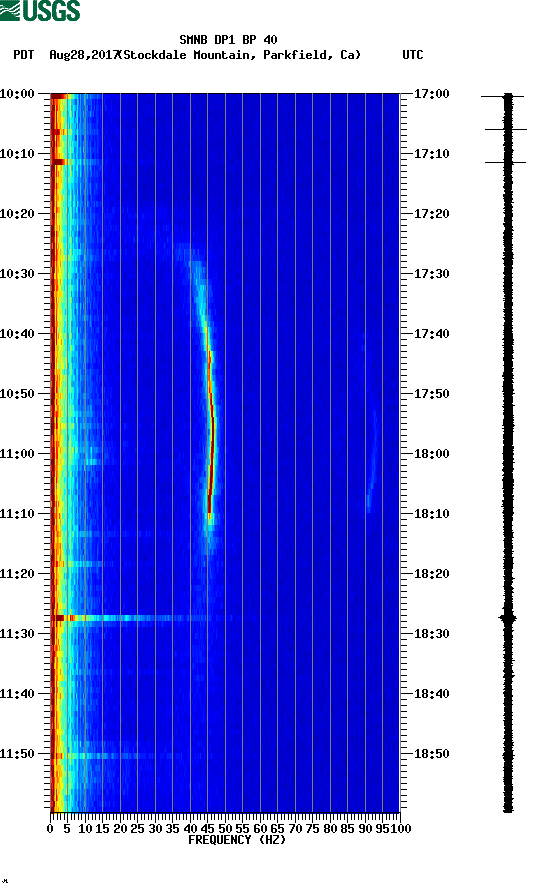Click the 11:00 PDT time label
Screen dimensions: 552x892
17,454
